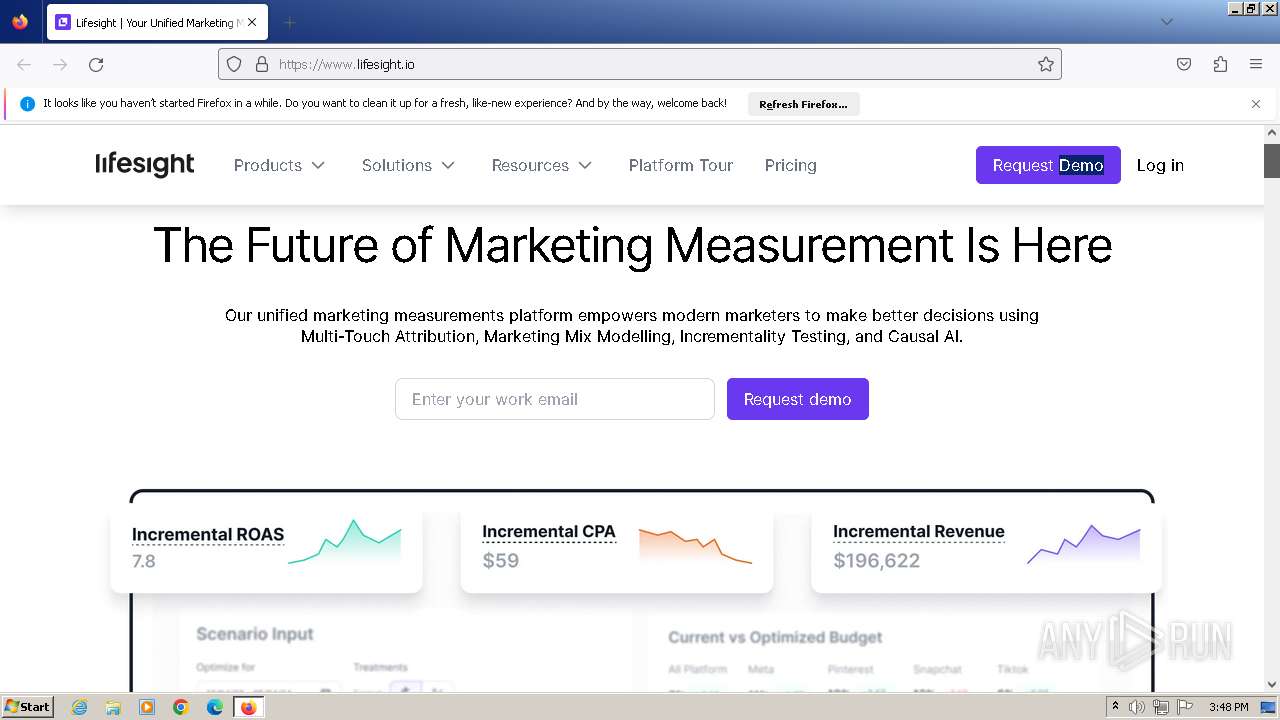Open the tracking protection shield icon
This screenshot has height=720, width=1280.
(234, 64)
